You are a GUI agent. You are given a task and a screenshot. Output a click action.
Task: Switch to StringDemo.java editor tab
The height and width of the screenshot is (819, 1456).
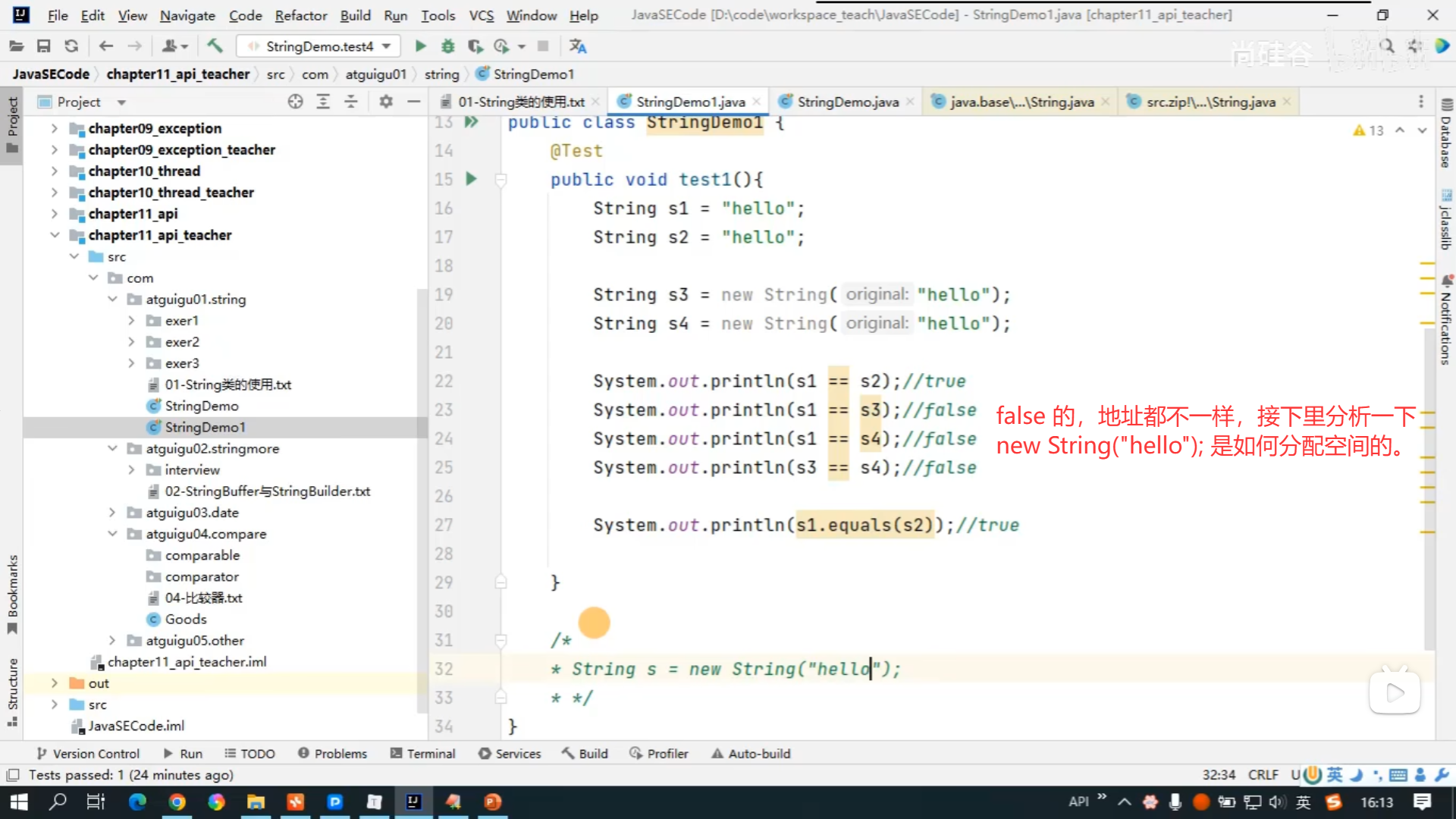tap(847, 102)
